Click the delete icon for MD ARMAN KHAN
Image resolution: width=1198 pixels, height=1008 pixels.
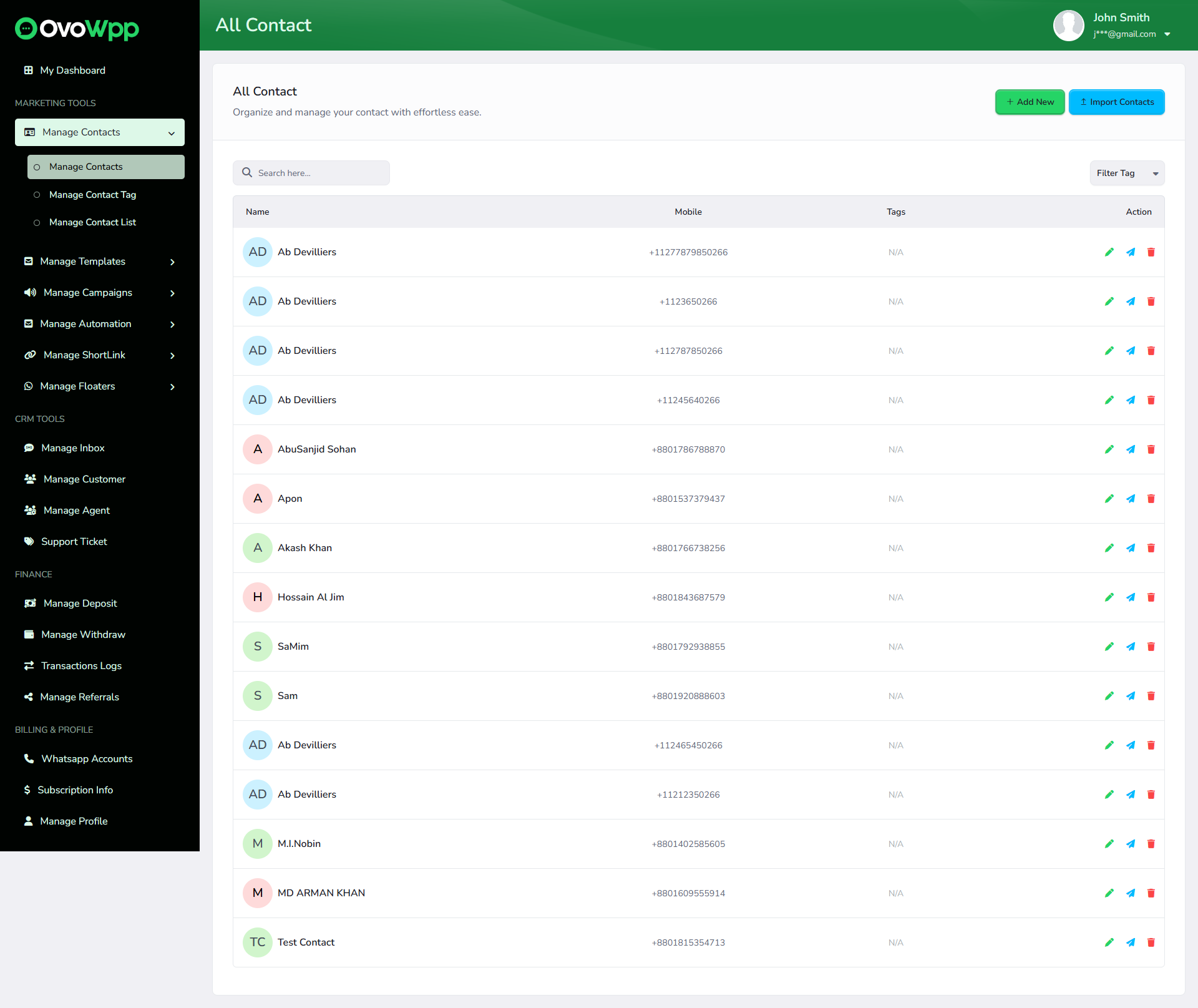coord(1151,893)
